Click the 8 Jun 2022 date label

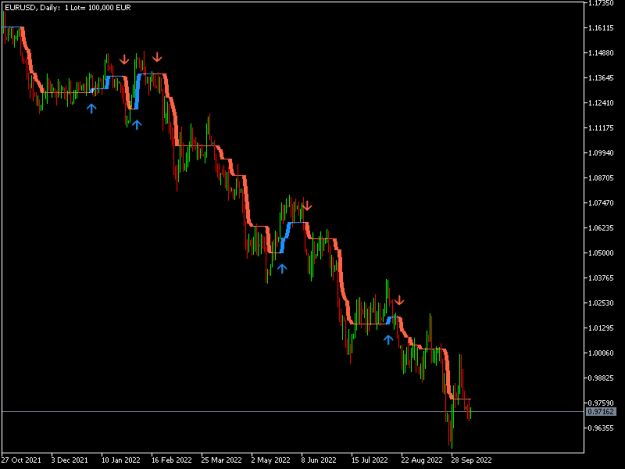tap(318, 460)
